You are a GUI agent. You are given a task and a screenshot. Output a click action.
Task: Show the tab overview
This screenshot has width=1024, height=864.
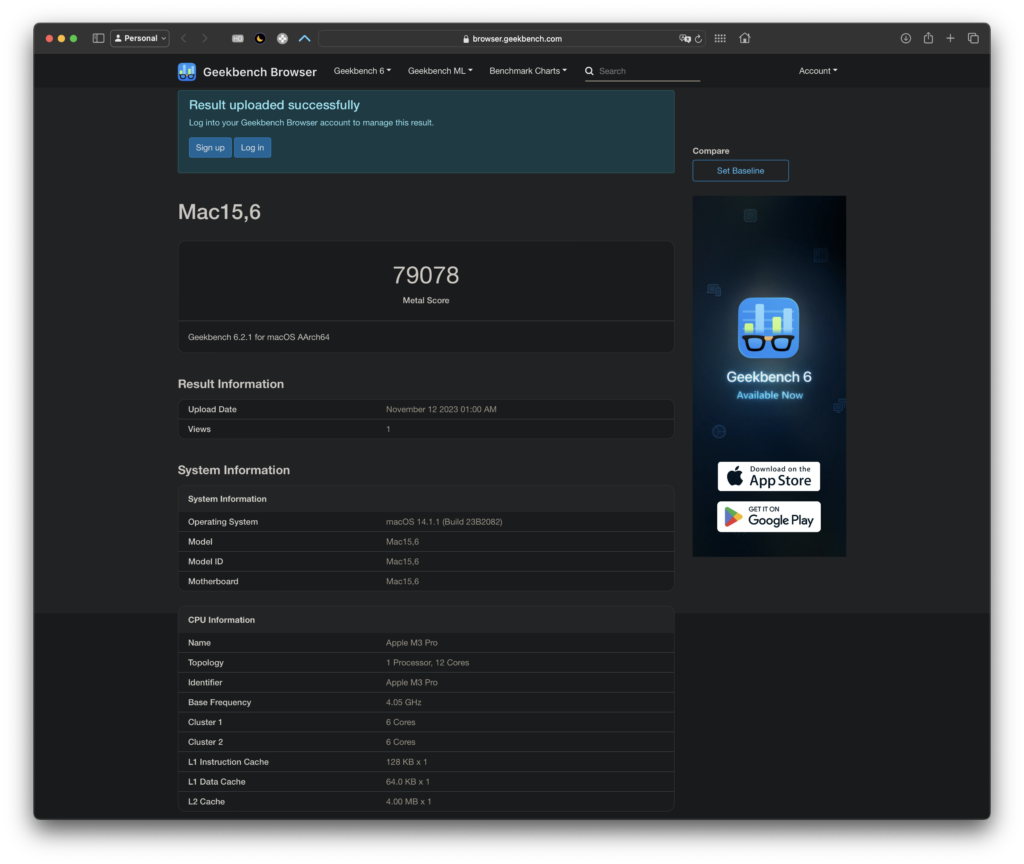click(x=973, y=38)
